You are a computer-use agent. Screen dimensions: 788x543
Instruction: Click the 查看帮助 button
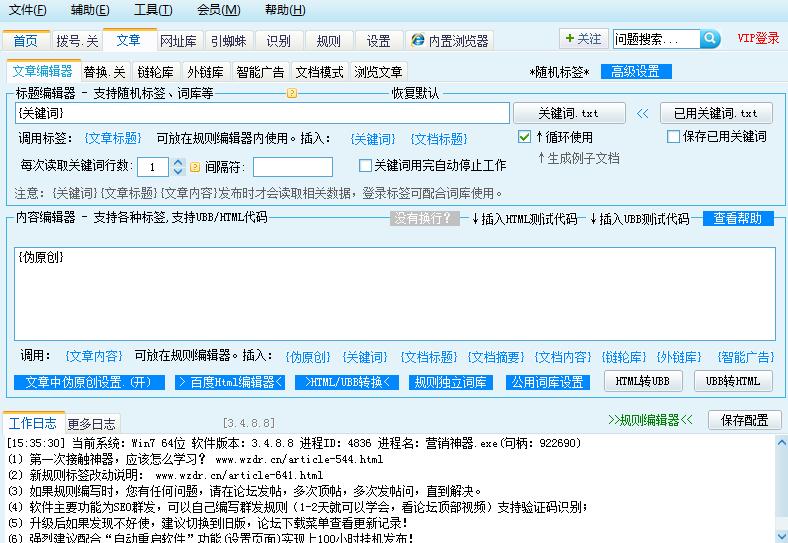738,218
